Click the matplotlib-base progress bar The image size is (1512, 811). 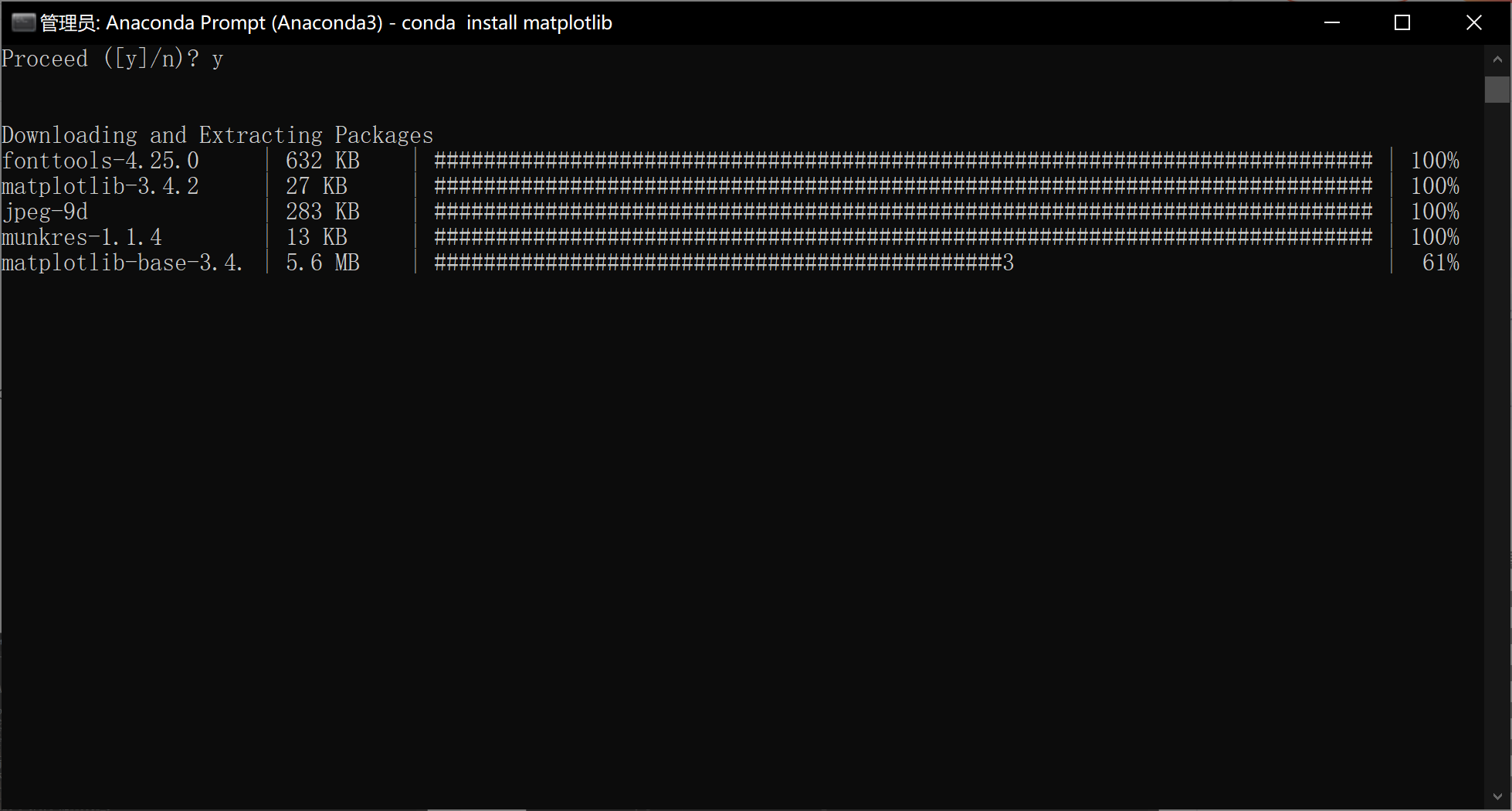click(724, 263)
